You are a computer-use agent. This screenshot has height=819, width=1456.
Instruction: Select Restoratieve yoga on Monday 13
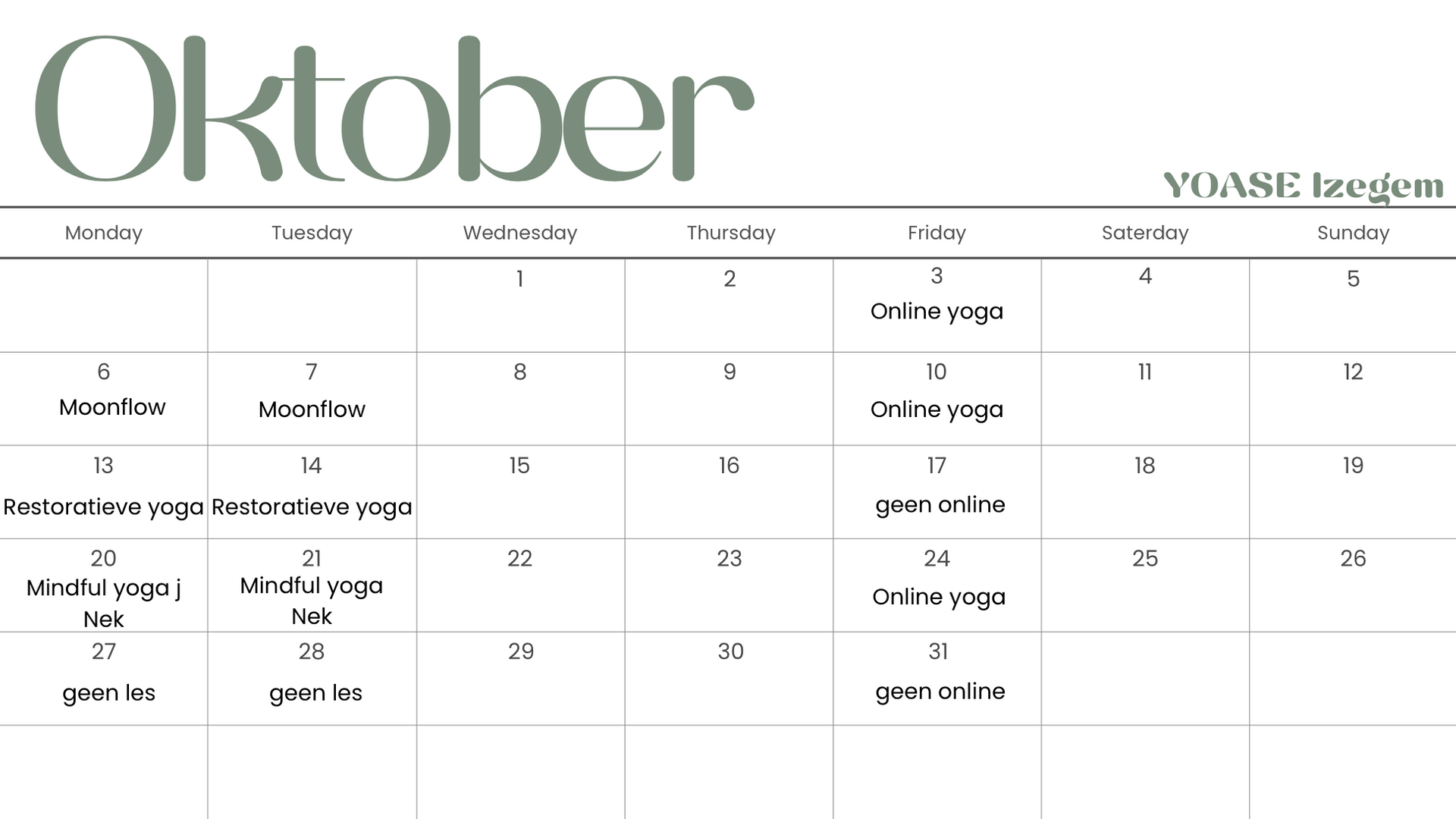pos(104,507)
